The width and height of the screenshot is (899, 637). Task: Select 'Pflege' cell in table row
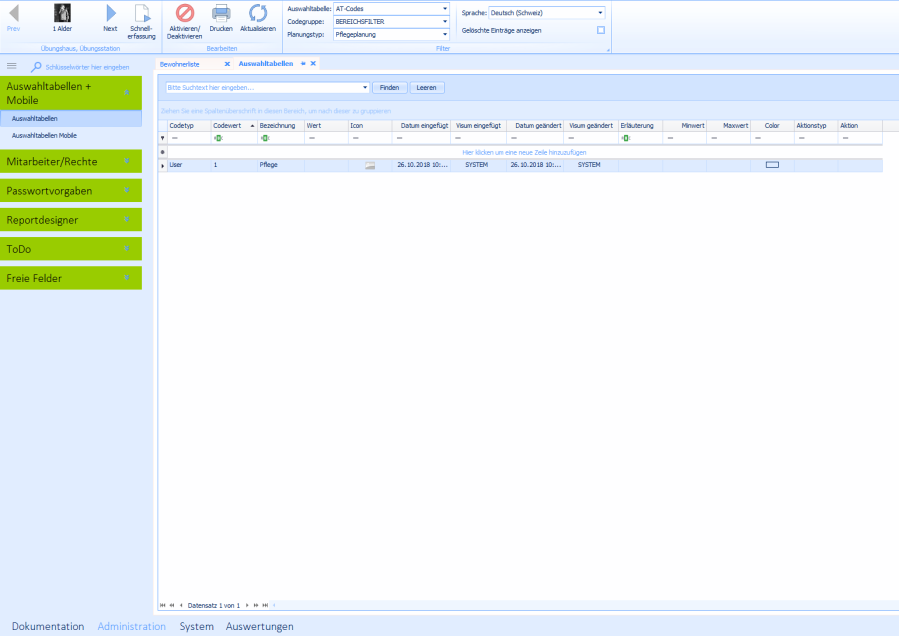[x=281, y=165]
